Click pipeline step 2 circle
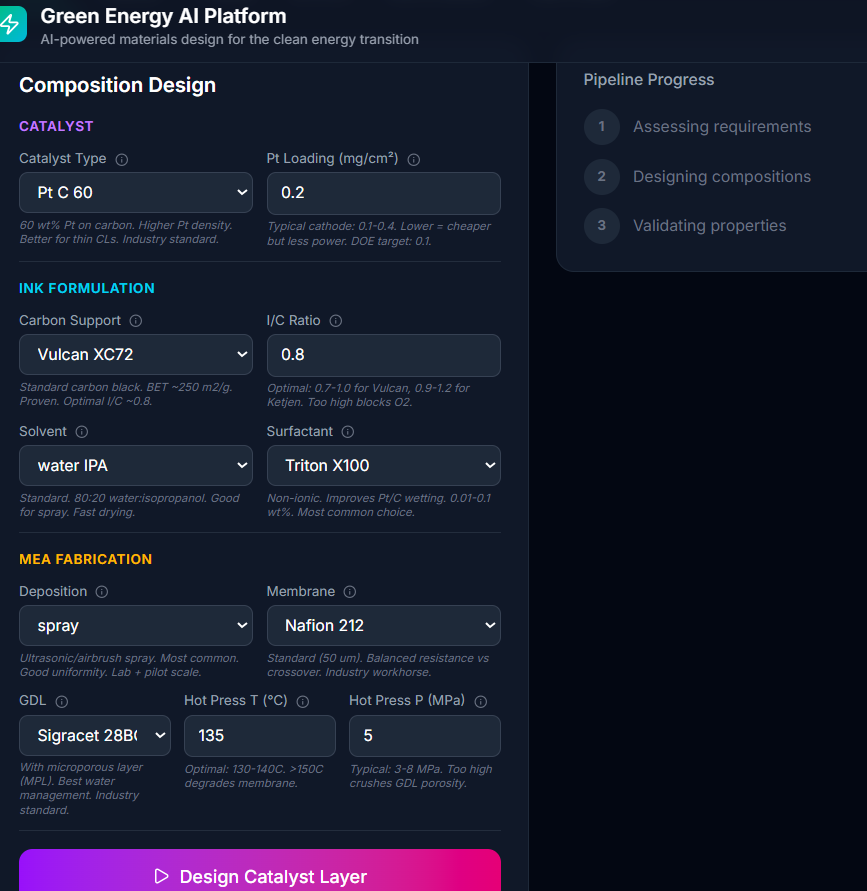The height and width of the screenshot is (891, 867). [x=602, y=177]
